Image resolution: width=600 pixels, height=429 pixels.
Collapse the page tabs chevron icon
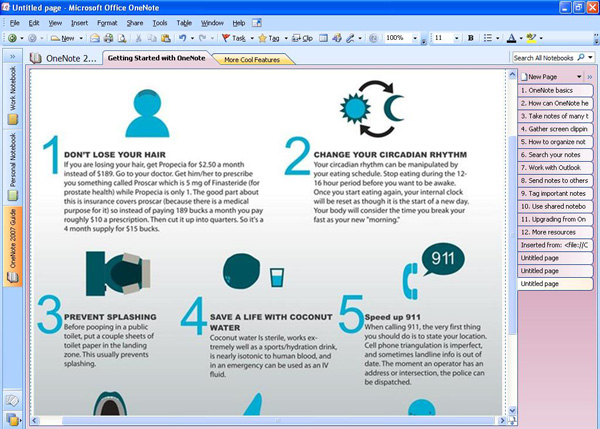[x=590, y=77]
